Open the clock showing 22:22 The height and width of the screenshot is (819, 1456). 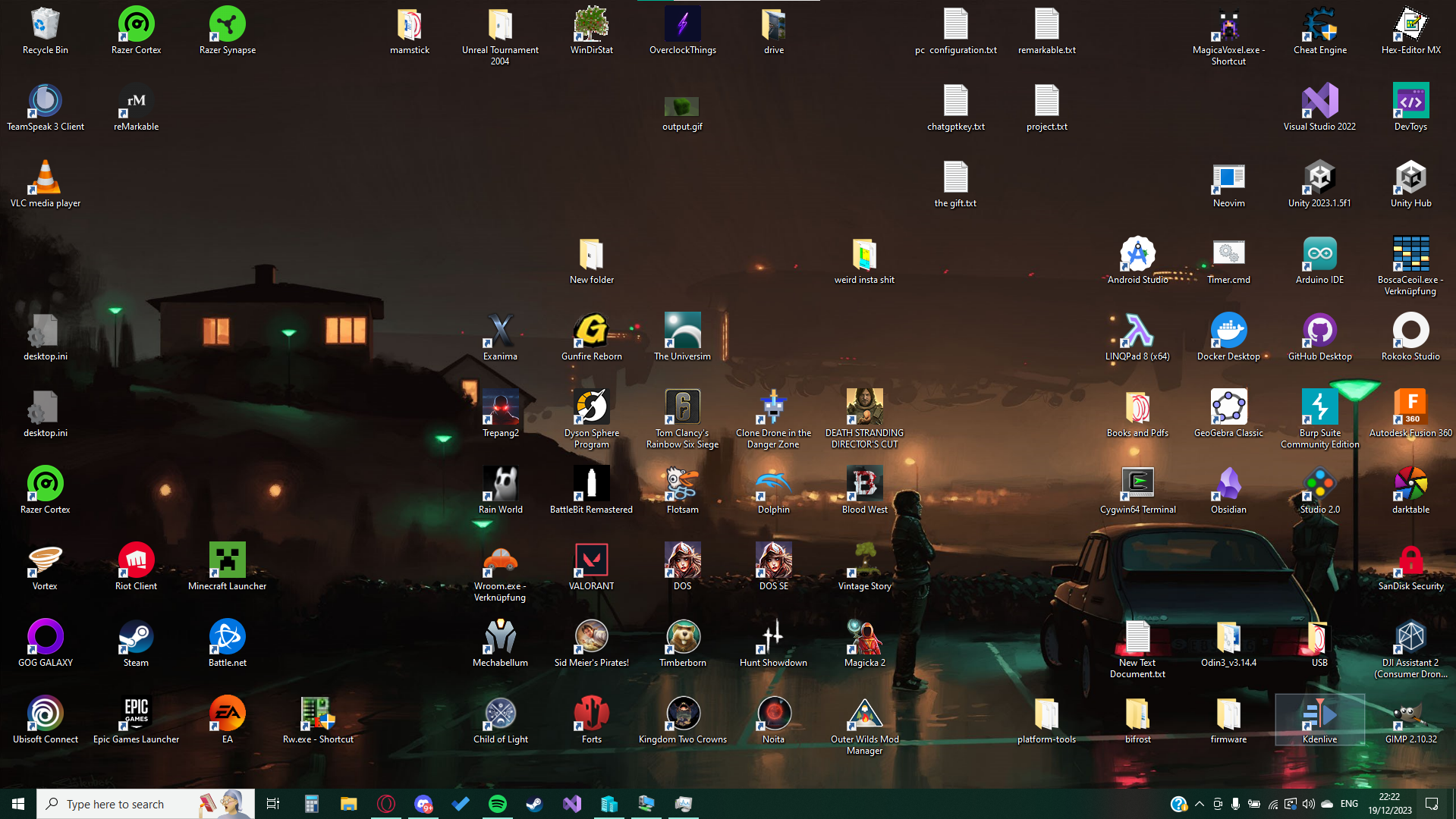coord(1390,804)
